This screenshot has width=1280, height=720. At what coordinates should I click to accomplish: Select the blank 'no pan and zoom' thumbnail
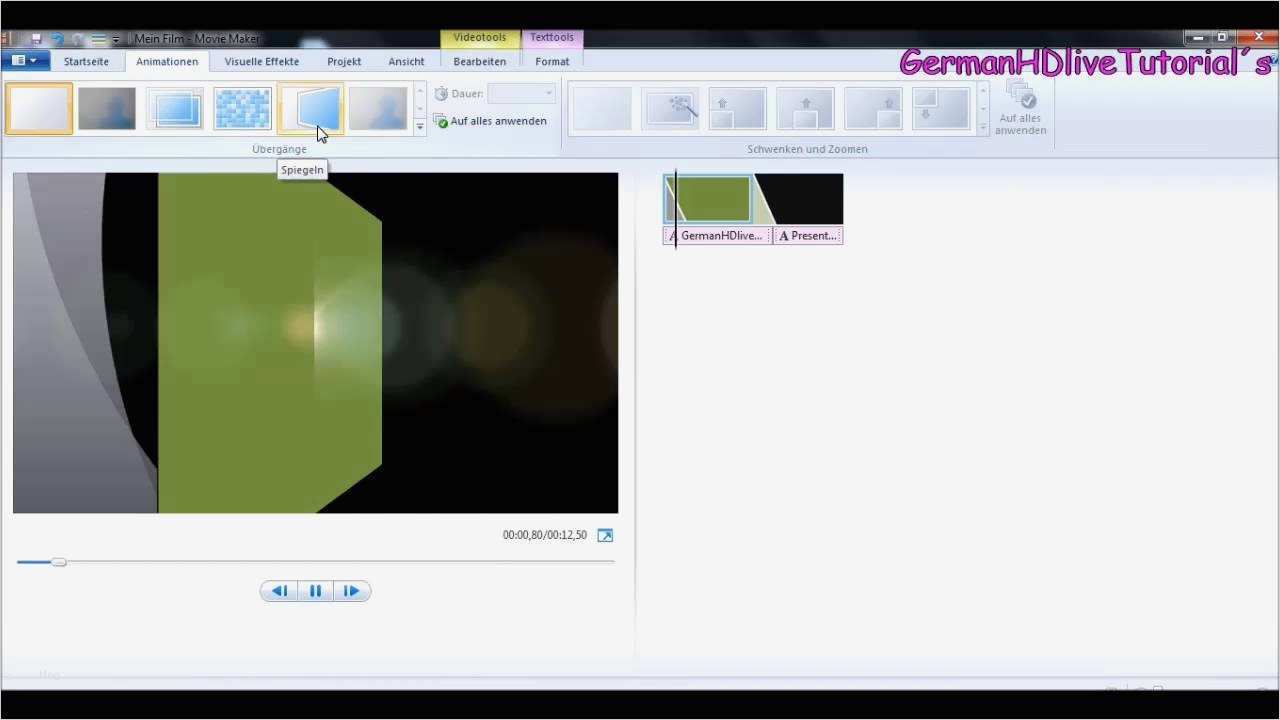(x=602, y=108)
